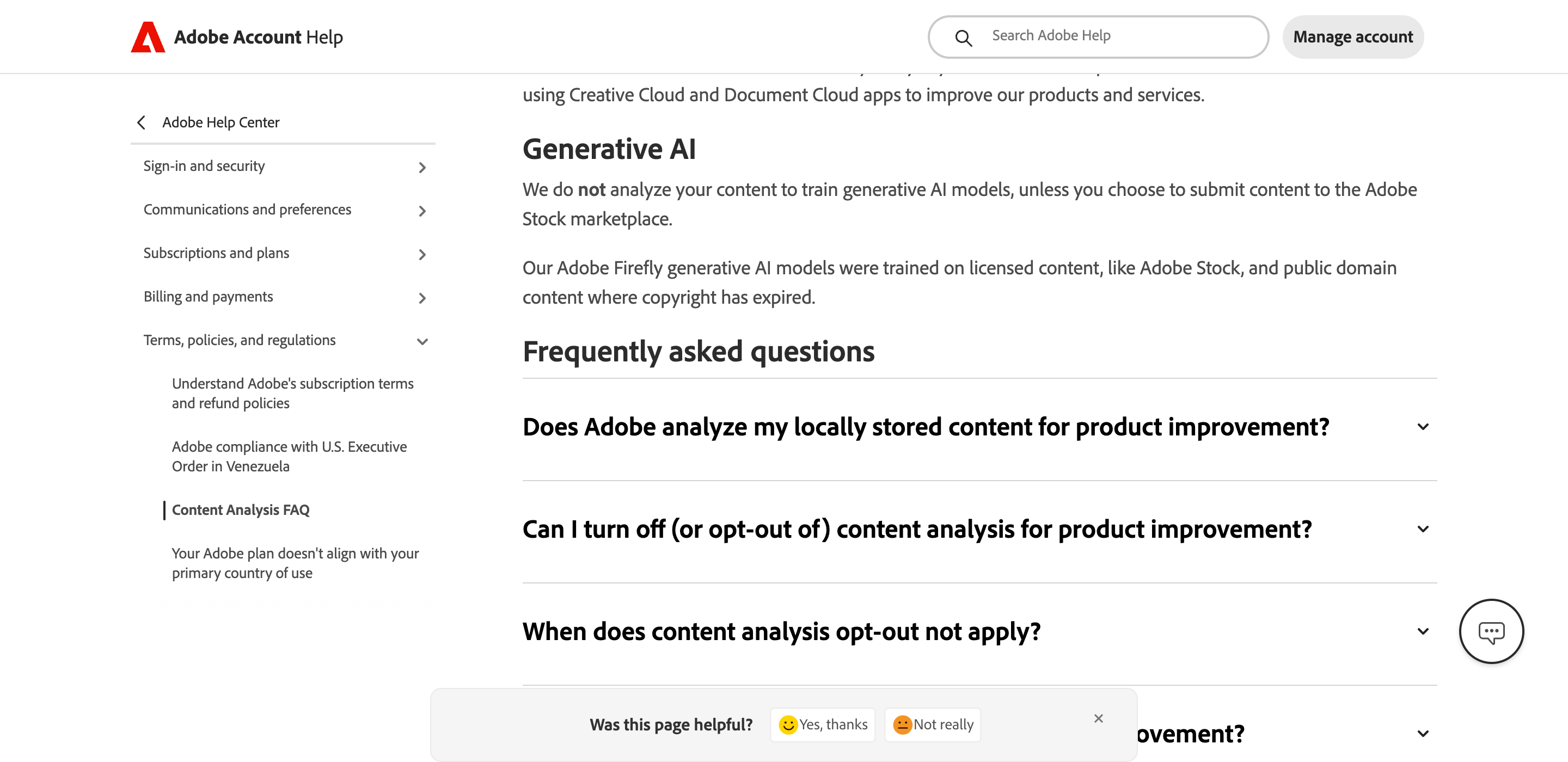Expand opt-out not apply FAQ chevron
This screenshot has height=762, width=1568.
pos(1423,631)
